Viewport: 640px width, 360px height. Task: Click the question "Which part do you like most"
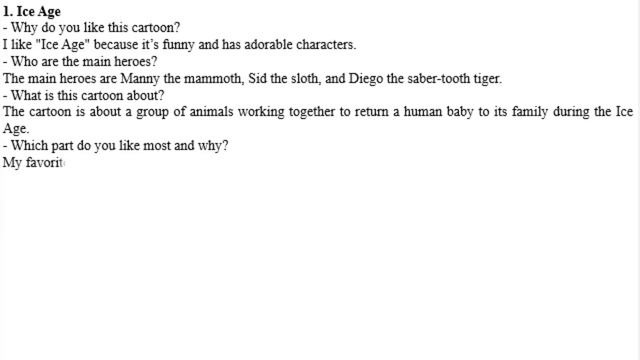tap(101, 146)
